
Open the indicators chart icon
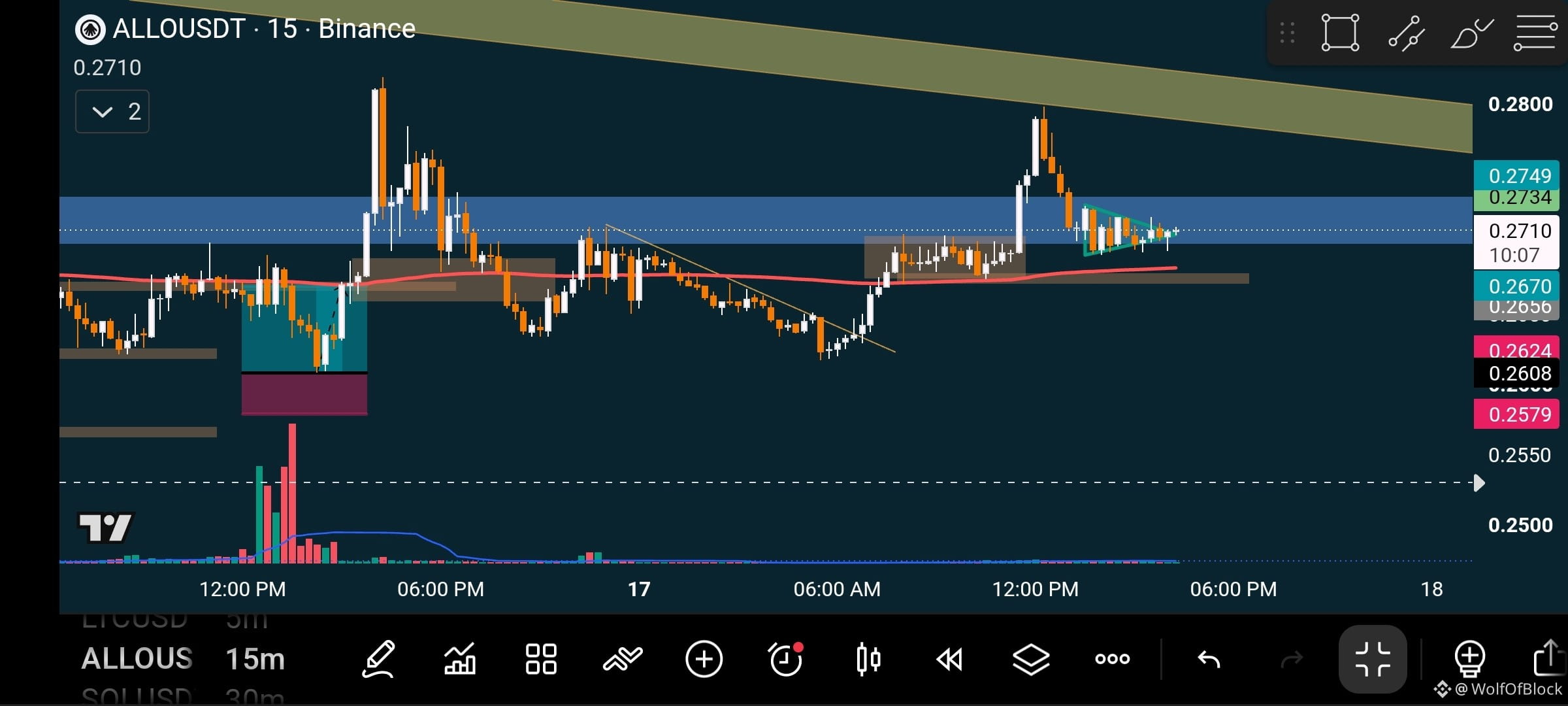click(460, 658)
